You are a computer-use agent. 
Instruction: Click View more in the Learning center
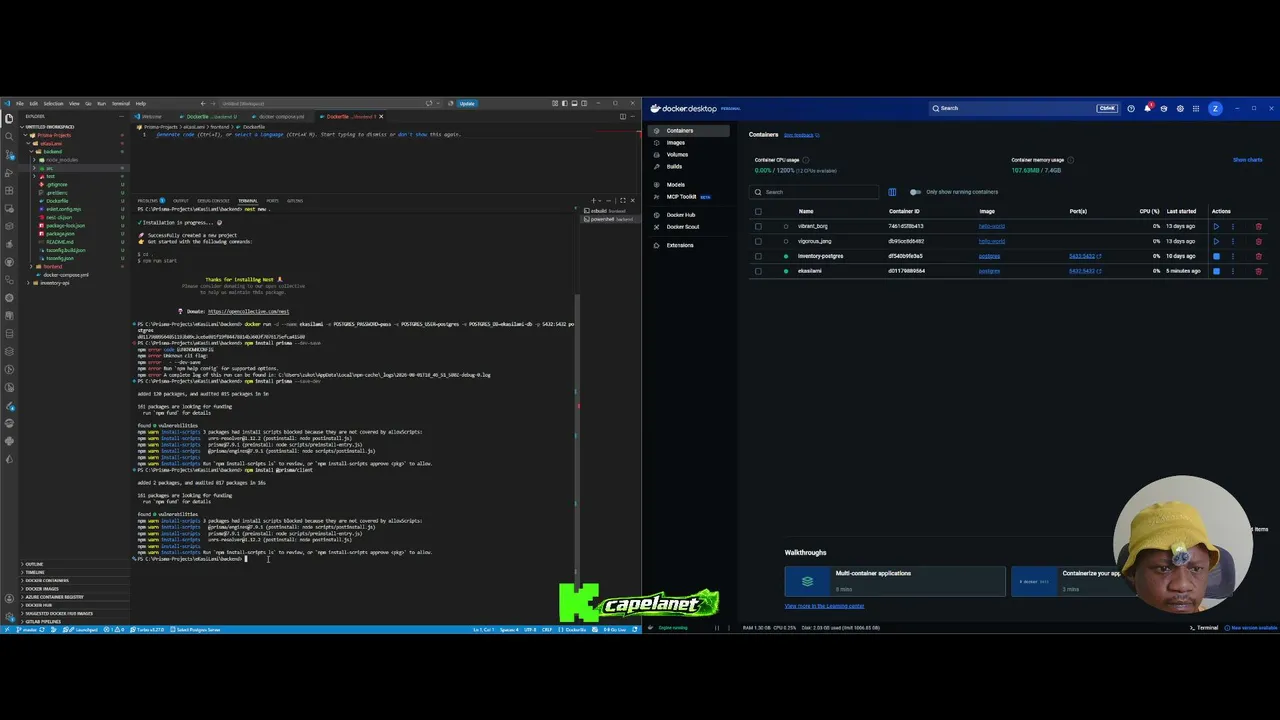[x=824, y=606]
